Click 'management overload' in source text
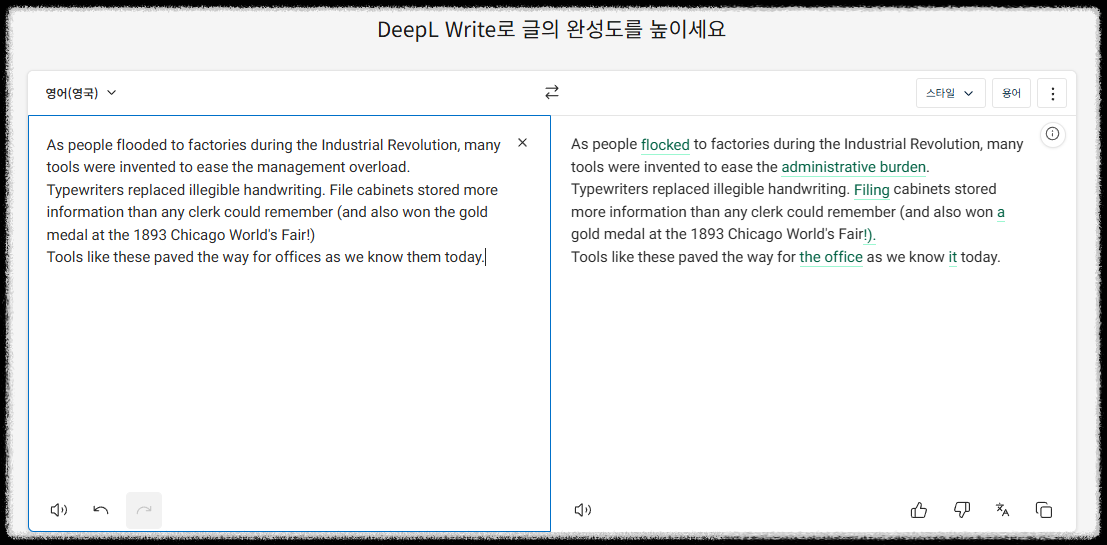The width and height of the screenshot is (1107, 545). tap(332, 167)
